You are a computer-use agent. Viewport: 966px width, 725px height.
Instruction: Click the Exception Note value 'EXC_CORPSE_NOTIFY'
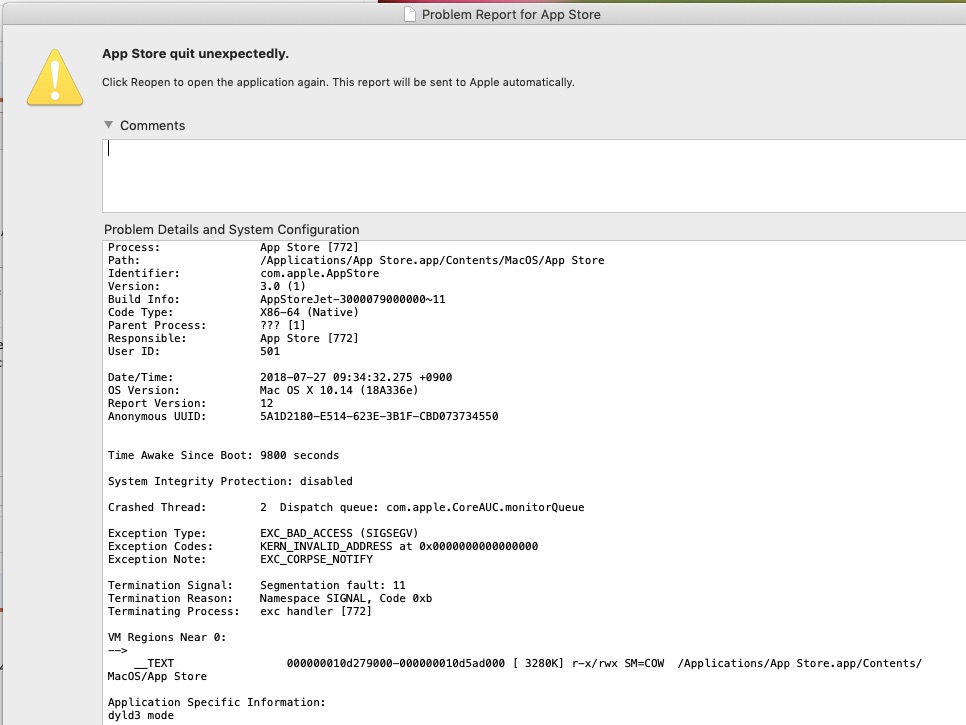coord(316,559)
